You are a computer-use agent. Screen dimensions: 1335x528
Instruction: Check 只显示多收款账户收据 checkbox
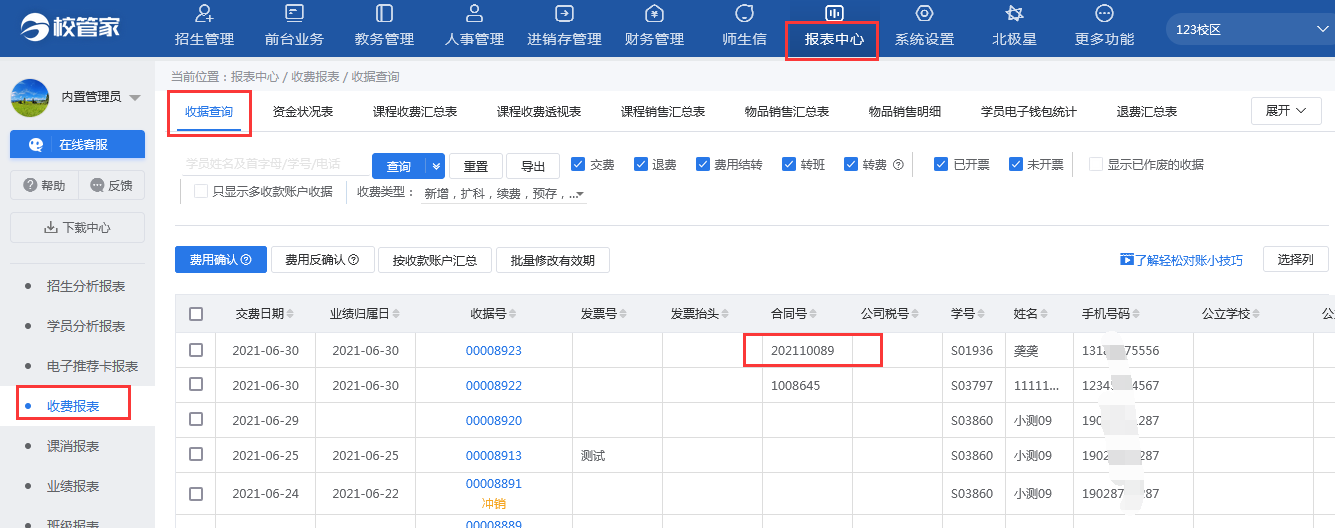click(201, 191)
